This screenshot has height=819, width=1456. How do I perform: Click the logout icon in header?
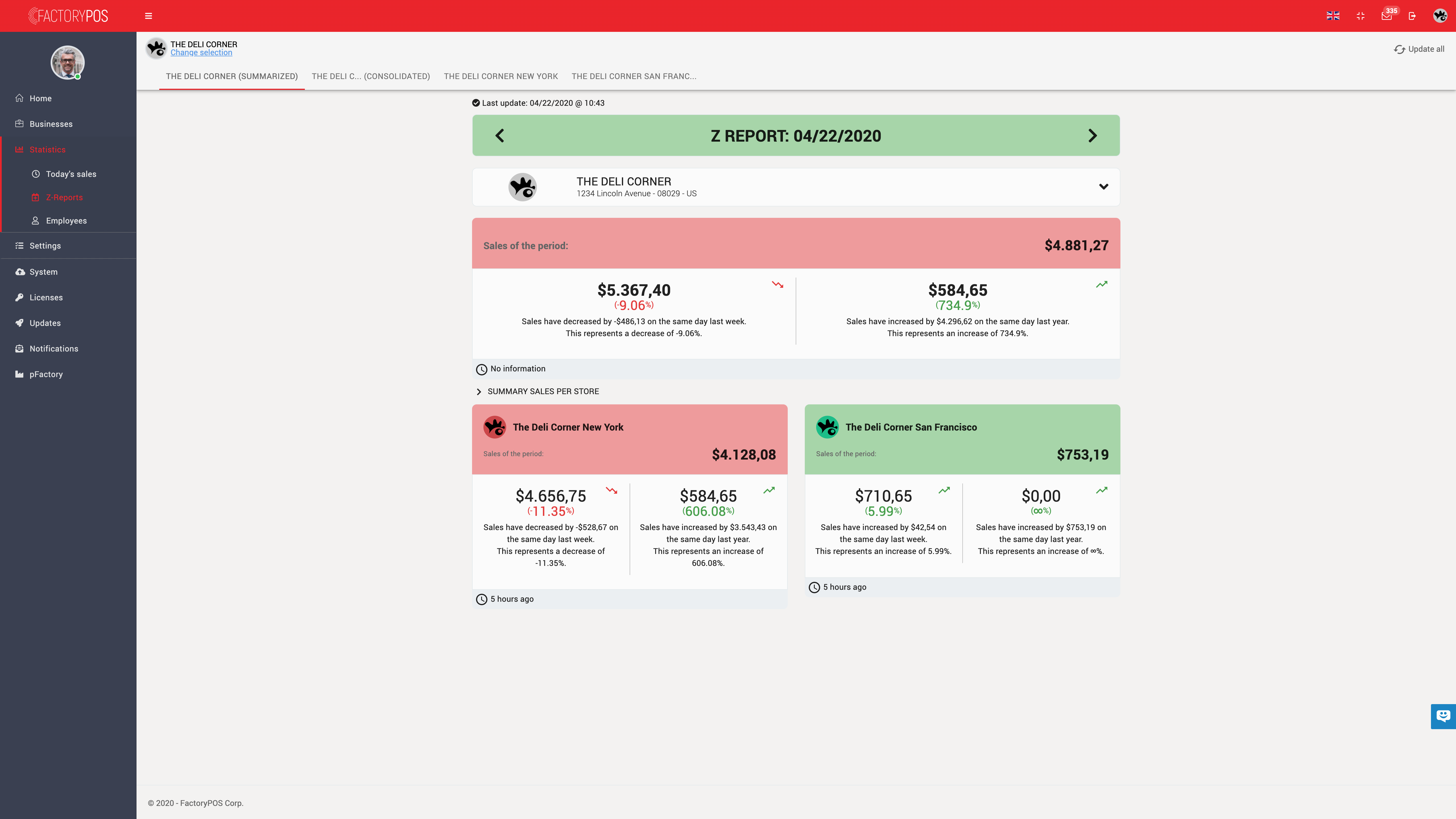tap(1412, 16)
